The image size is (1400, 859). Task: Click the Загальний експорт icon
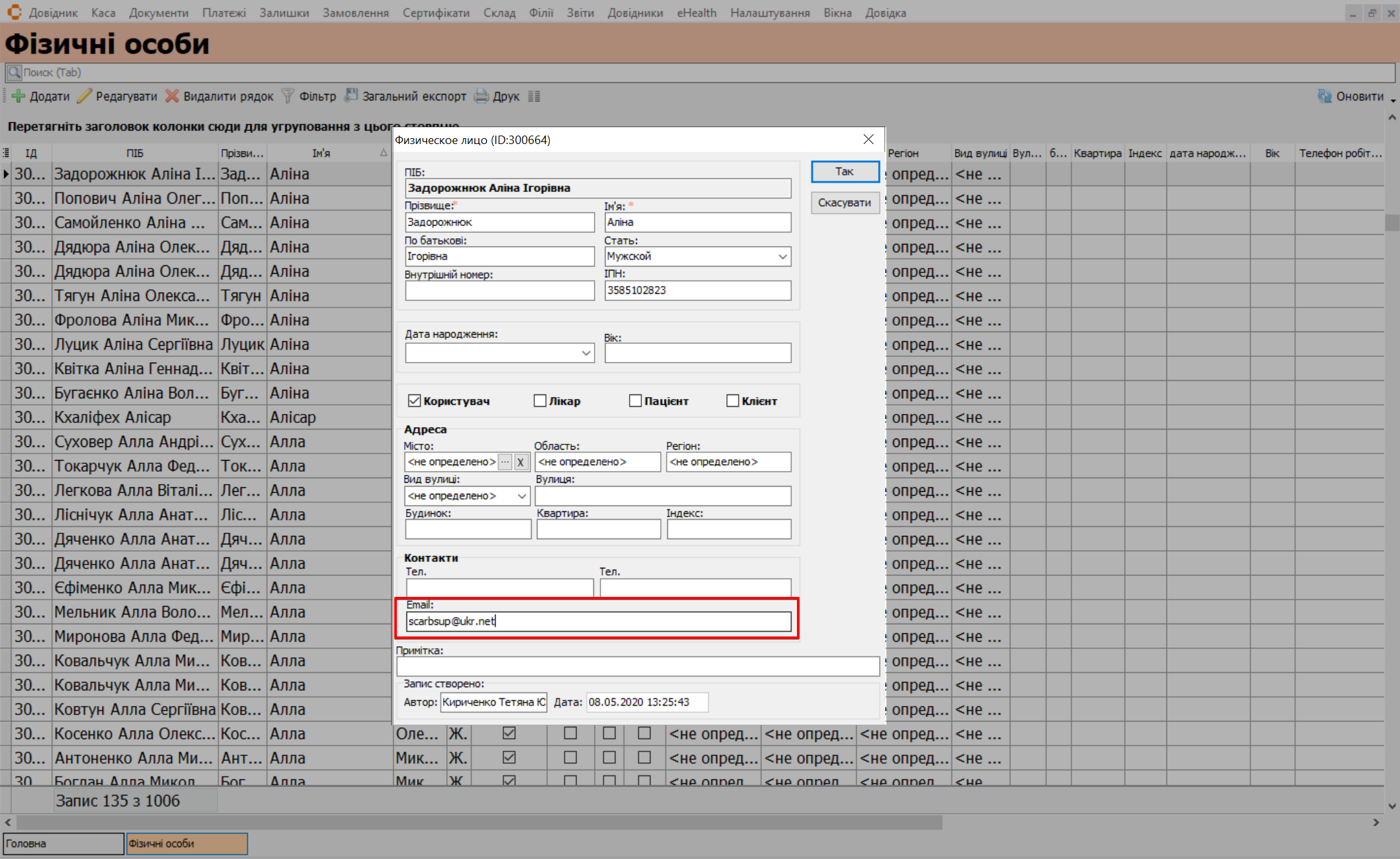pyautogui.click(x=351, y=96)
